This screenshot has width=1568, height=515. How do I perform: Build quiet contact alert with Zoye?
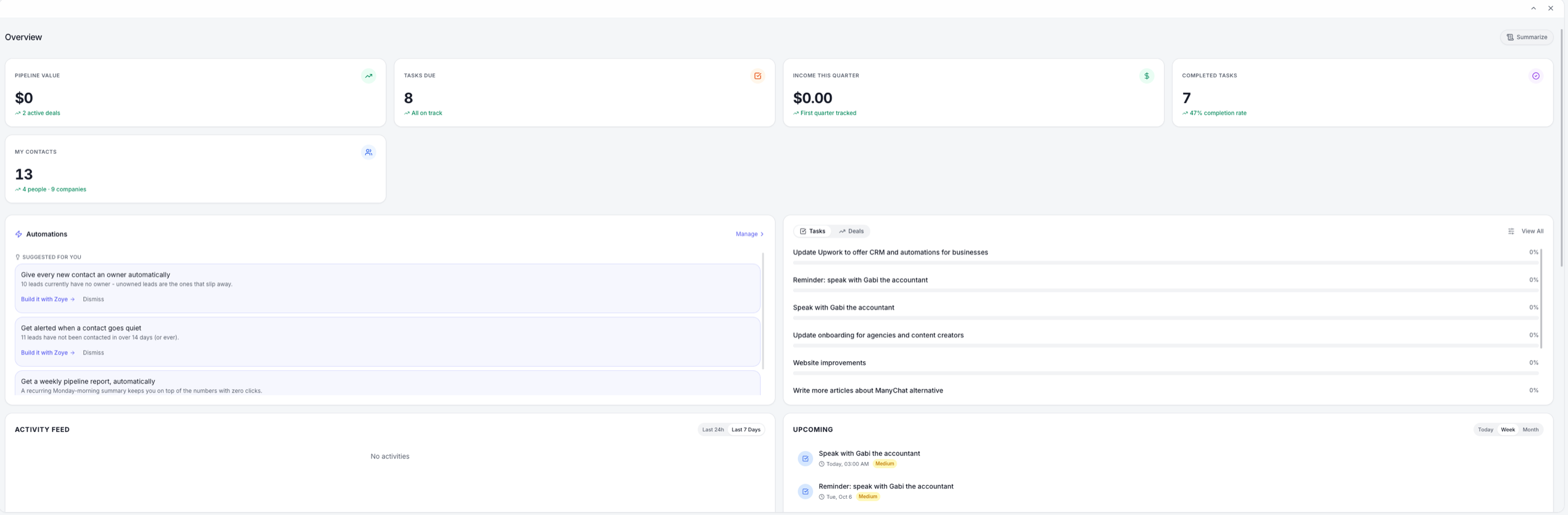pyautogui.click(x=48, y=353)
